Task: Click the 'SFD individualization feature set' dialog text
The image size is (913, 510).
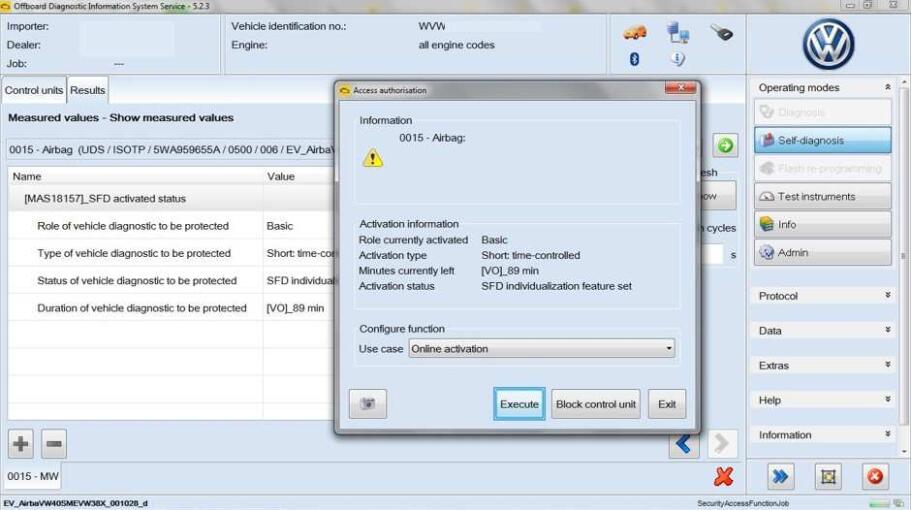Action: click(556, 286)
